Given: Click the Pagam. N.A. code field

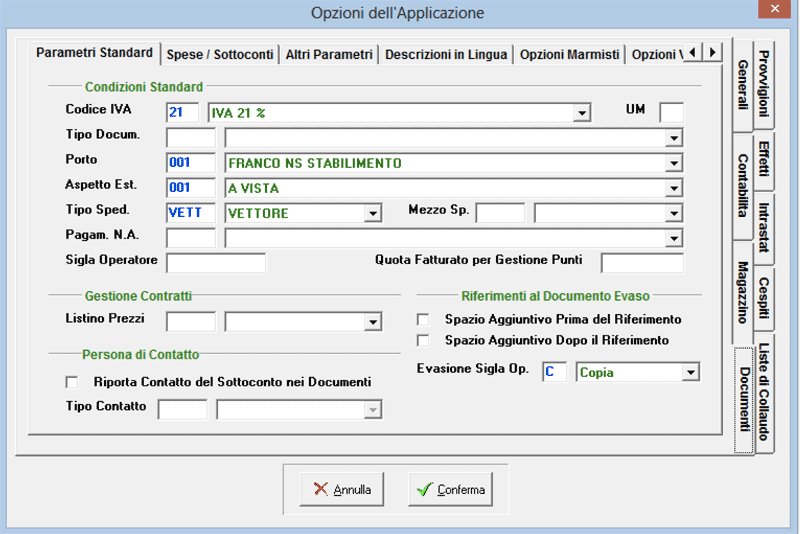Looking at the screenshot, I should (x=191, y=238).
